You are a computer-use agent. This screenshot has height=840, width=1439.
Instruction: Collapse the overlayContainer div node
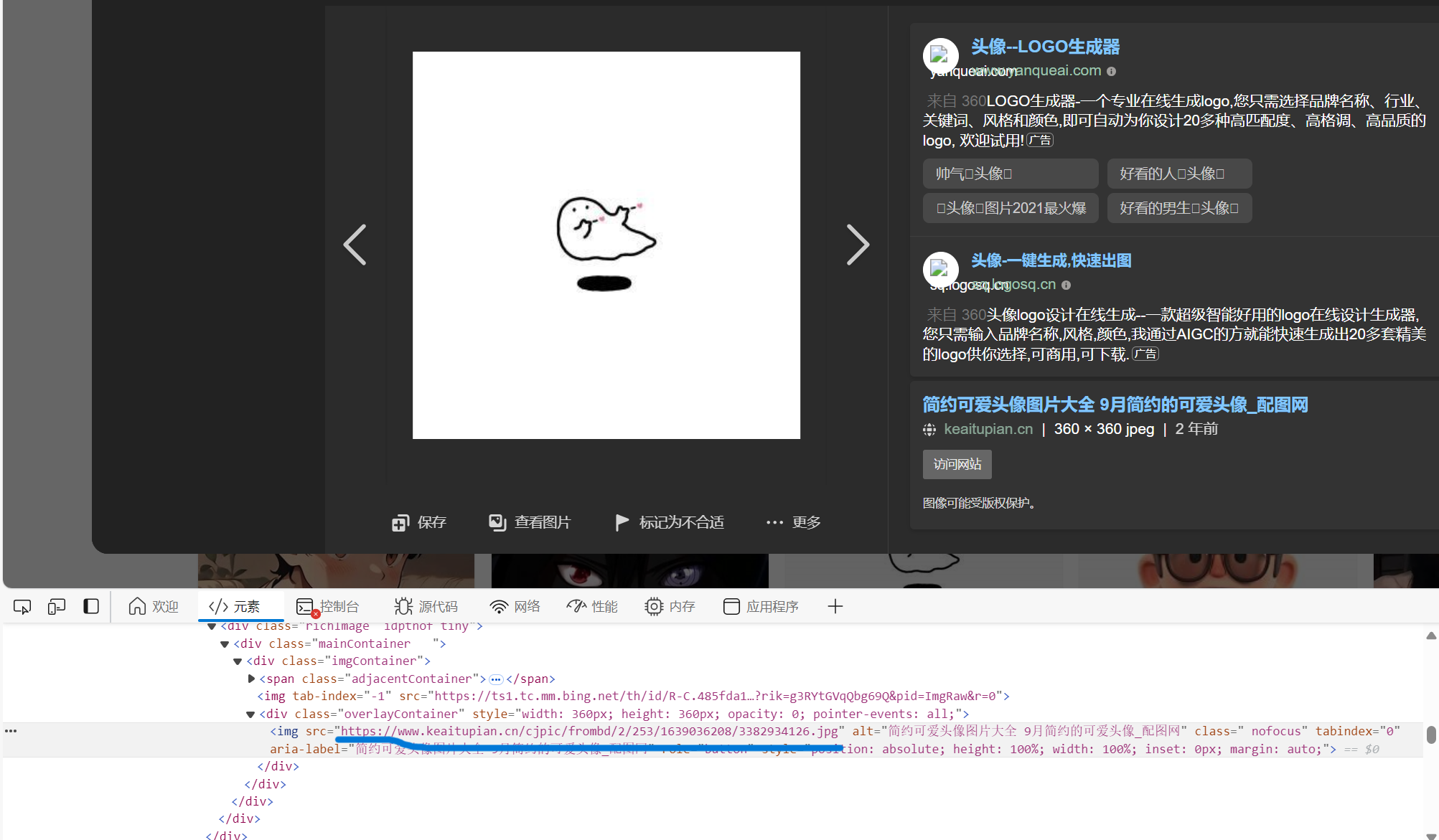click(x=250, y=714)
